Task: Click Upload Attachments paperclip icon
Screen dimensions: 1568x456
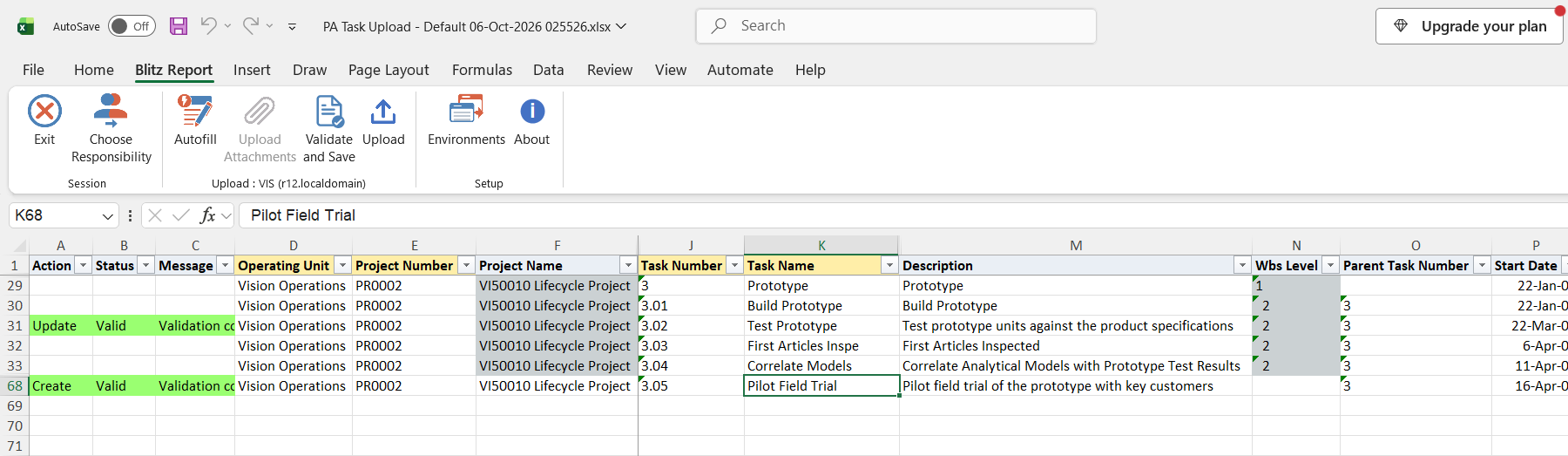Action: point(260,112)
